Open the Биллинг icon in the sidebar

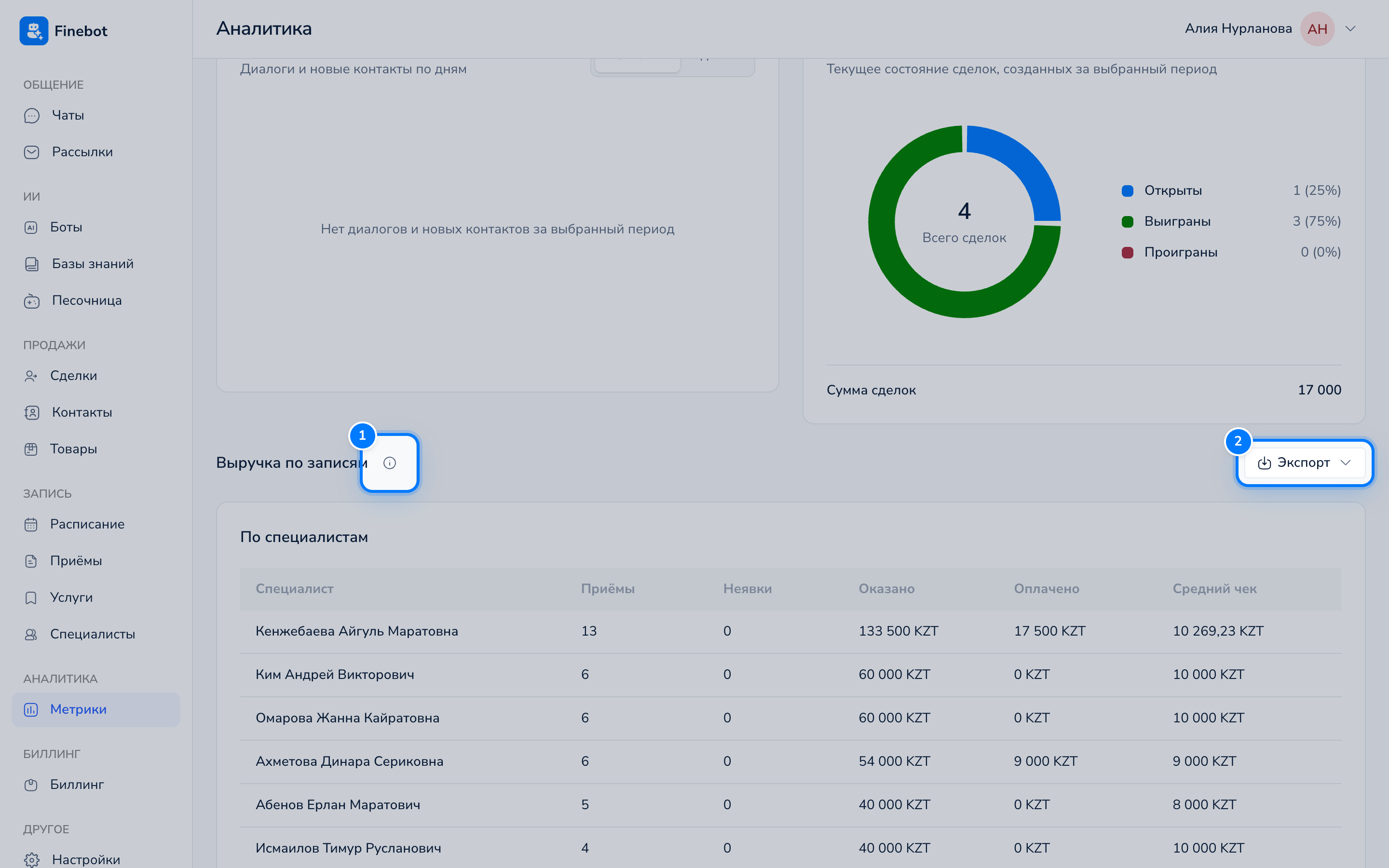point(31,785)
